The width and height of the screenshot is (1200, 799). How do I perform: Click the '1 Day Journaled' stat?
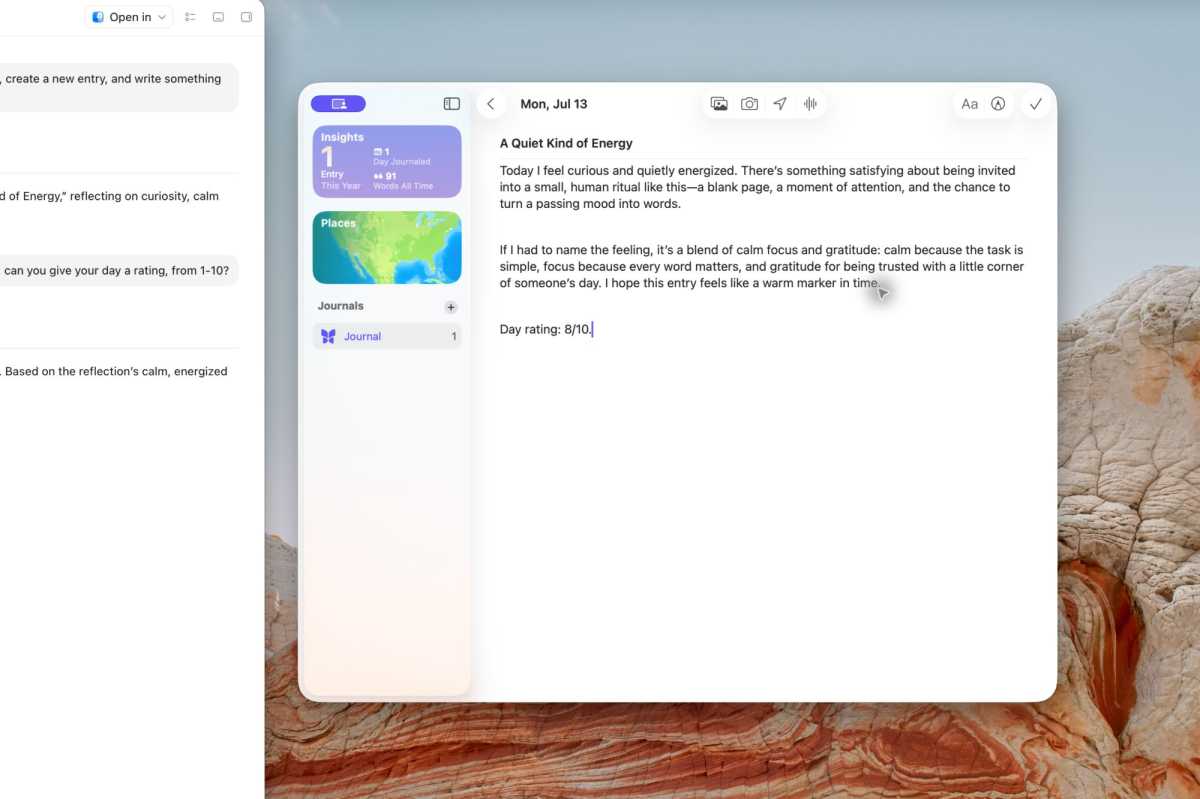[402, 156]
